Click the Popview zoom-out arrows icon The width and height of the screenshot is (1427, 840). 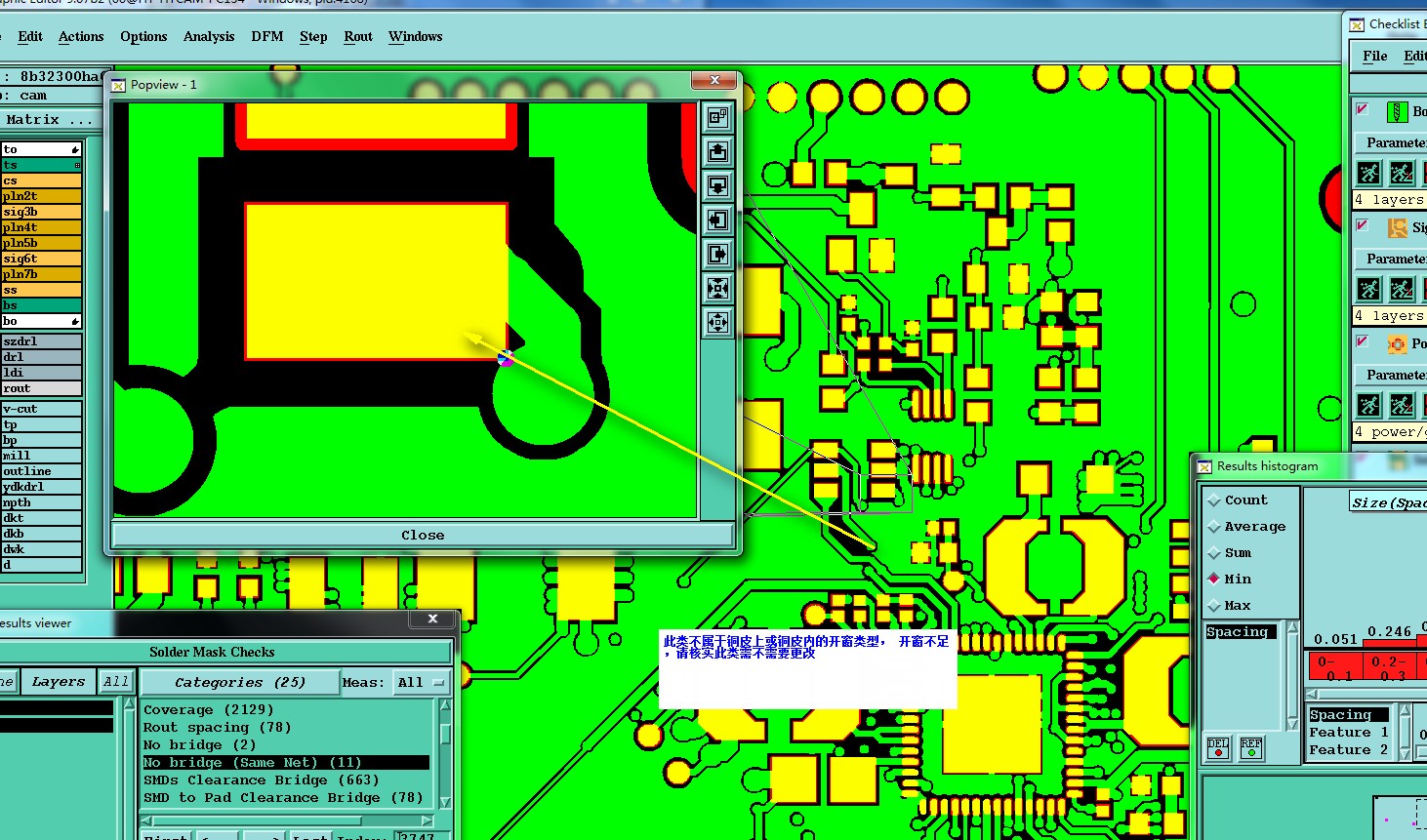click(717, 322)
